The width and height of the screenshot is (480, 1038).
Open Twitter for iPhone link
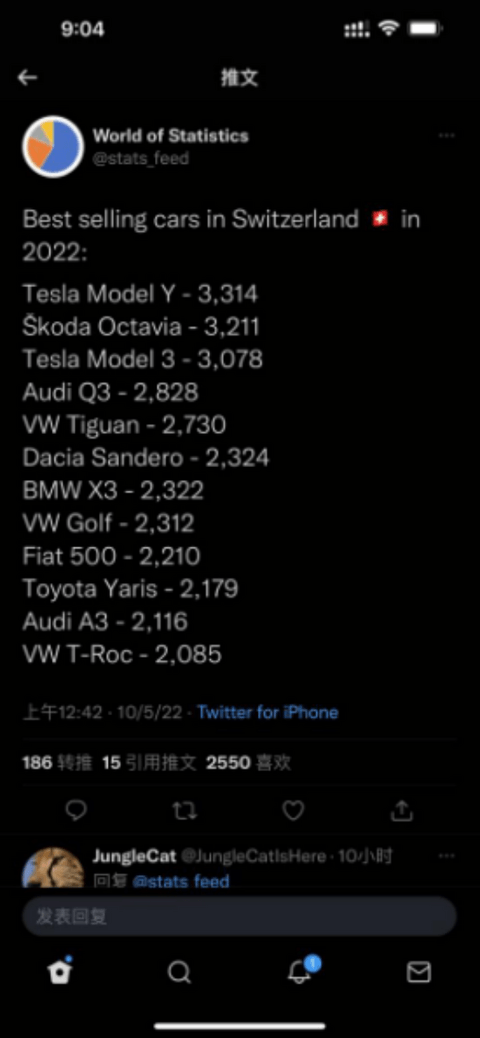pos(267,712)
